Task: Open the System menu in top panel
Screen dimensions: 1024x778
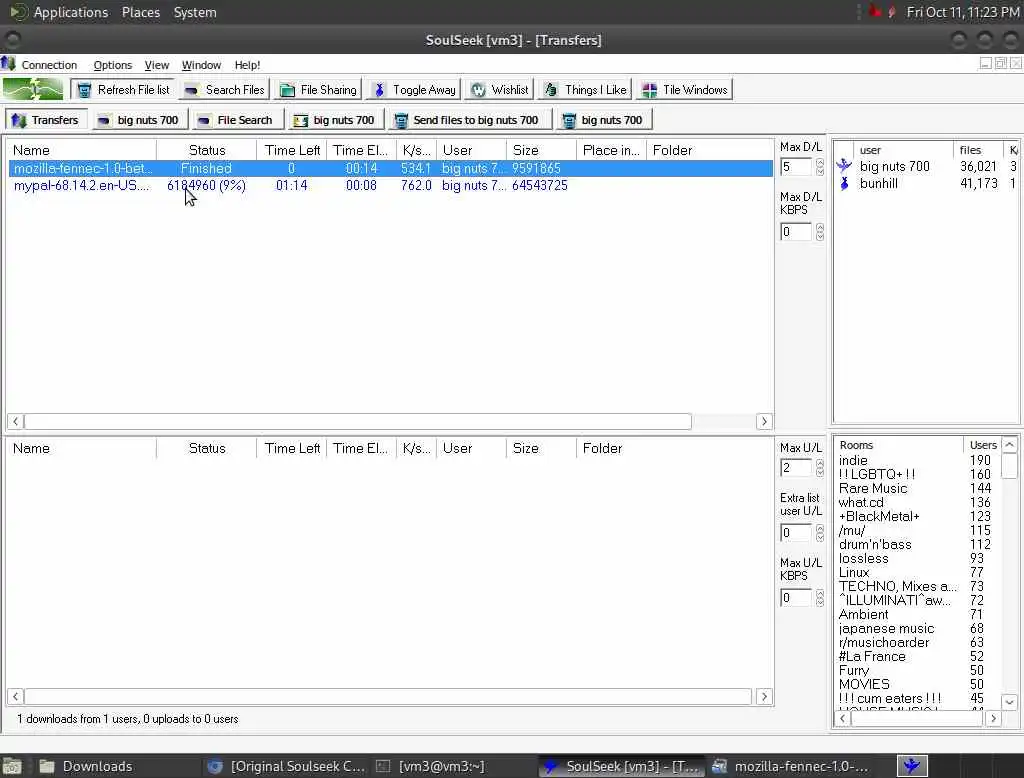Action: [x=195, y=12]
